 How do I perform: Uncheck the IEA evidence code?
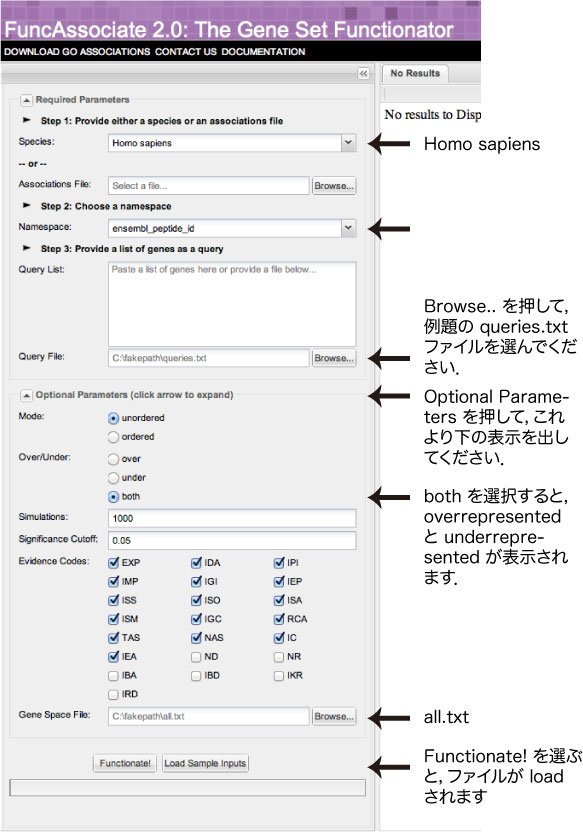(x=113, y=657)
